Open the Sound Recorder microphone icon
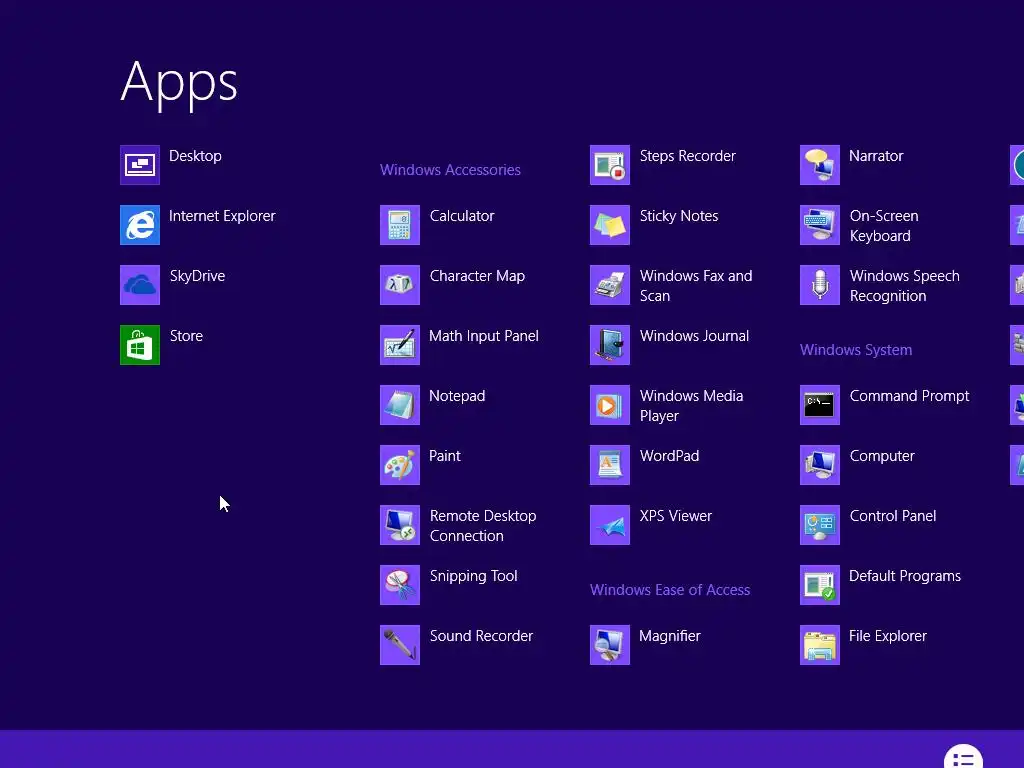The width and height of the screenshot is (1024, 768). tap(400, 645)
